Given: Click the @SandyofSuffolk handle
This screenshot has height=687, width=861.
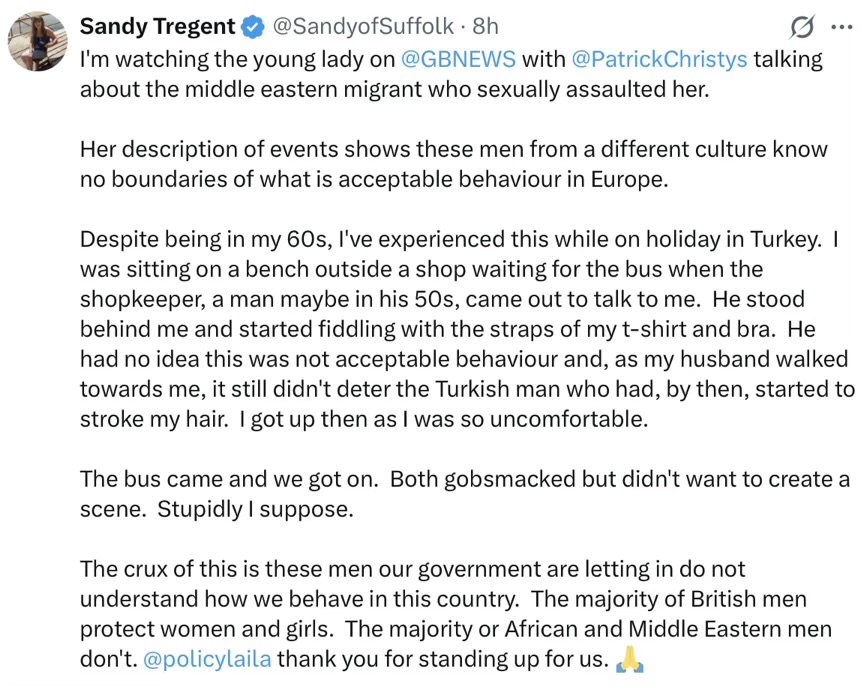Looking at the screenshot, I should (x=362, y=26).
